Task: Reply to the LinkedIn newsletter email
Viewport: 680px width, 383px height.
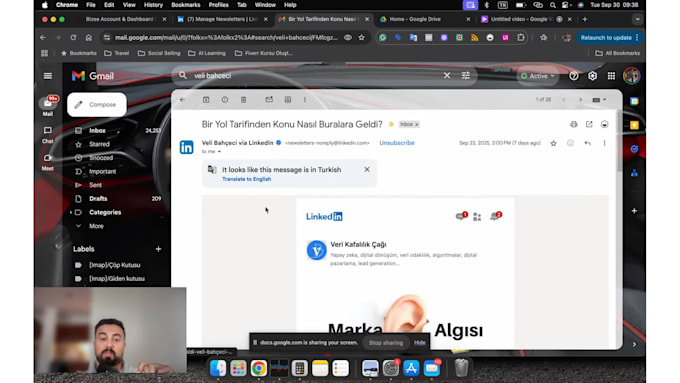Action: click(588, 143)
